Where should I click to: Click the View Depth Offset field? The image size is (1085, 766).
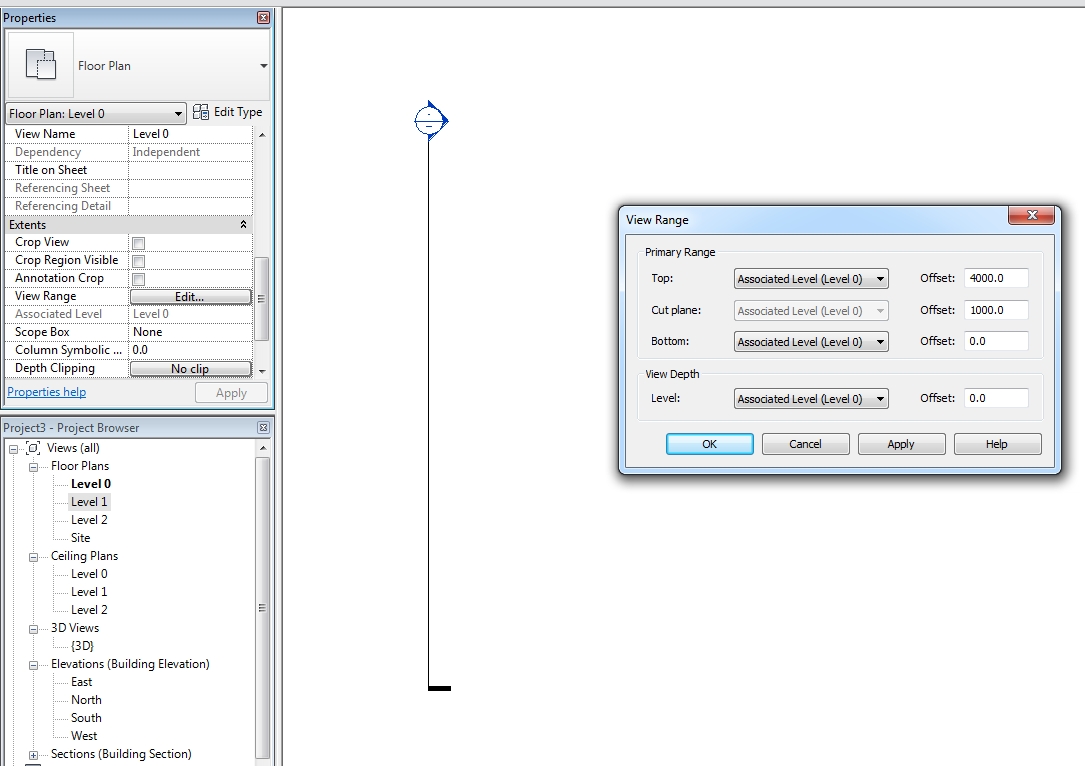tap(996, 398)
